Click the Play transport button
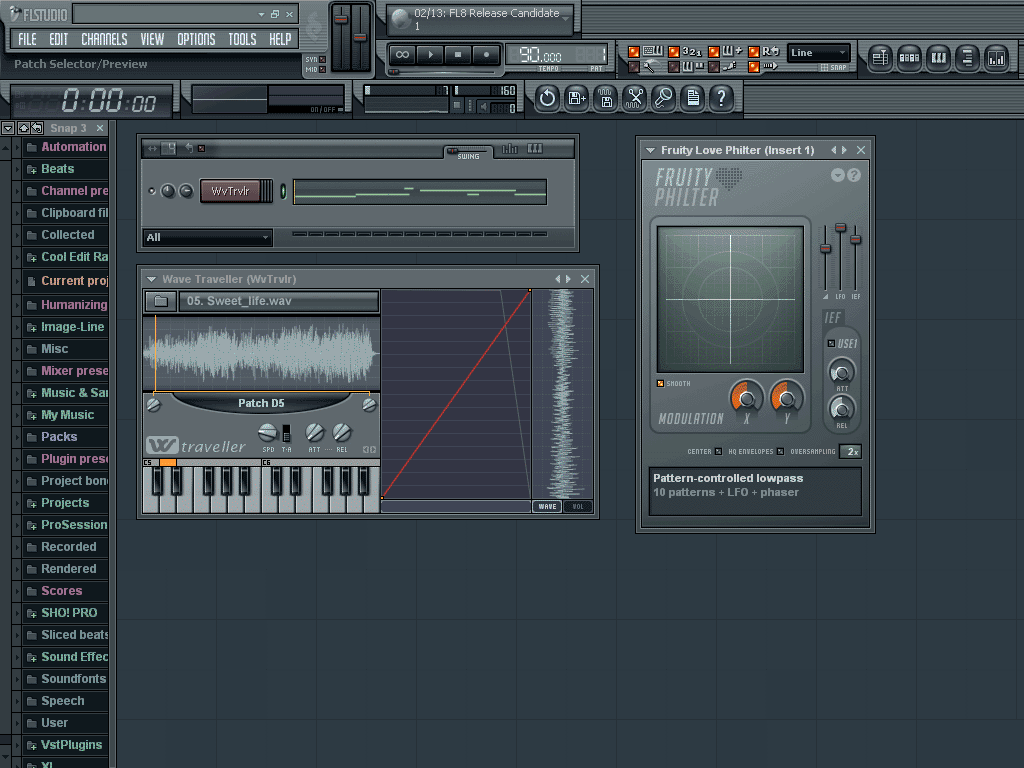The width and height of the screenshot is (1024, 768). 430,55
